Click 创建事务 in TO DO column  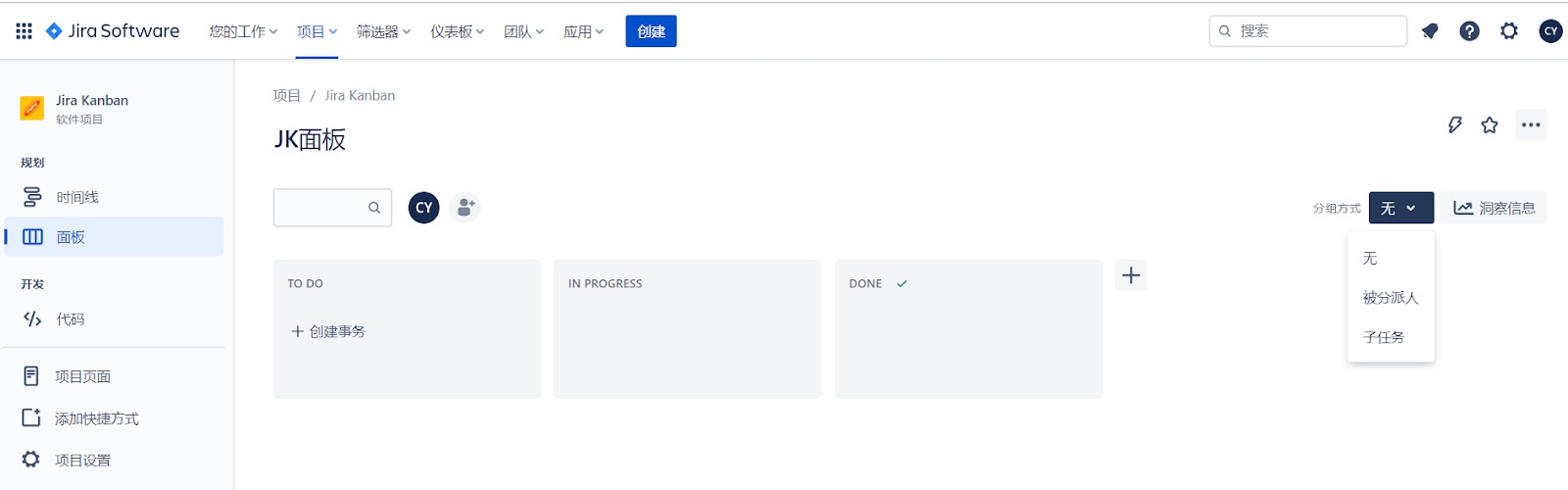(328, 331)
